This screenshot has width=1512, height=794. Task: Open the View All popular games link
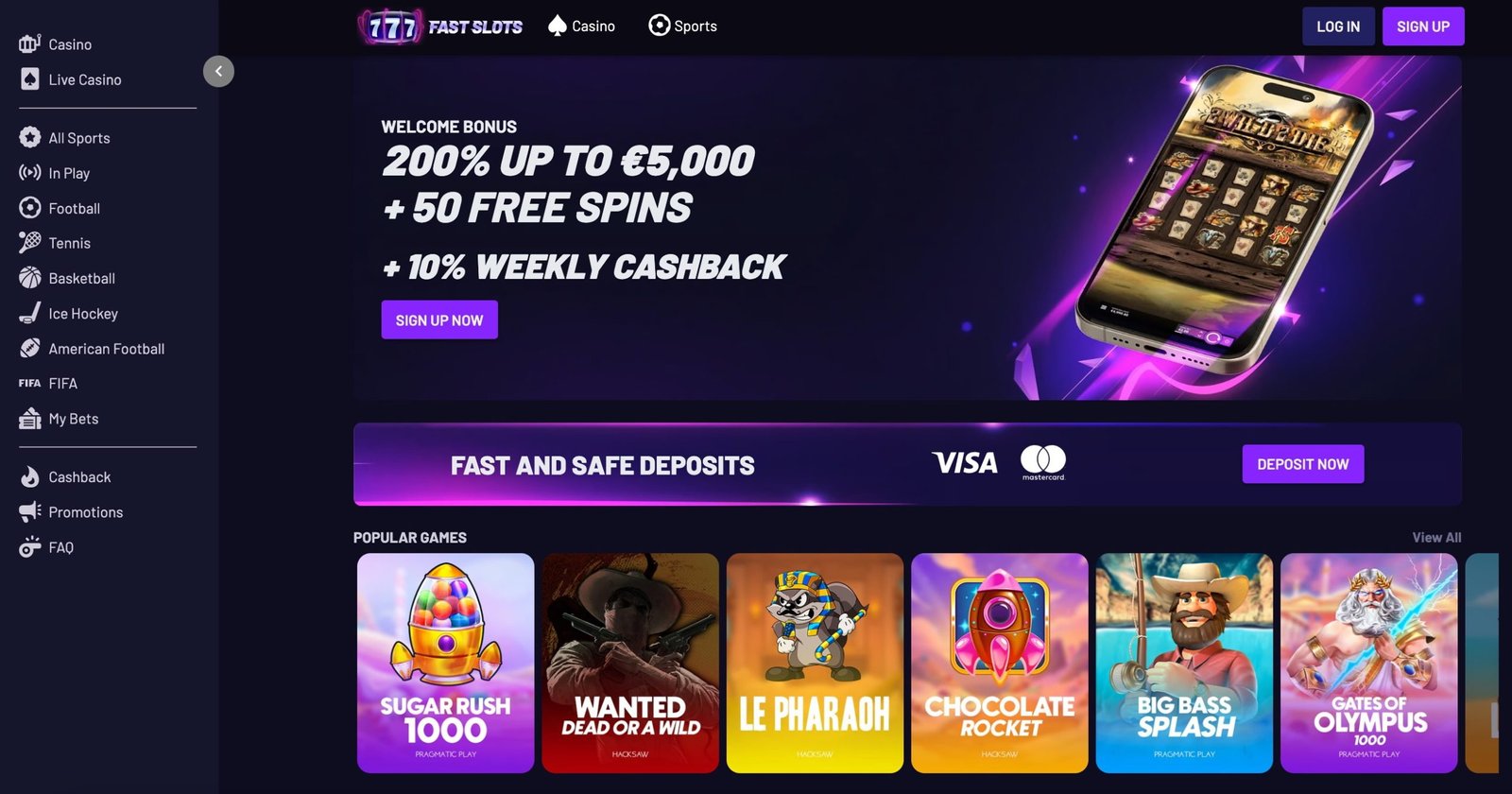(x=1436, y=537)
